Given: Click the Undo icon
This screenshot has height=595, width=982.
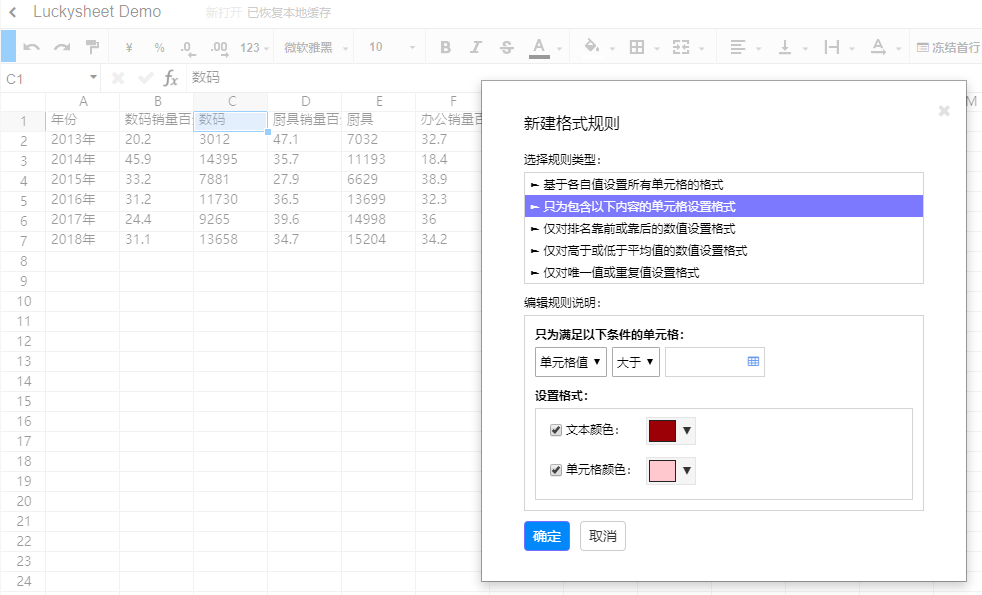Looking at the screenshot, I should click(31, 46).
